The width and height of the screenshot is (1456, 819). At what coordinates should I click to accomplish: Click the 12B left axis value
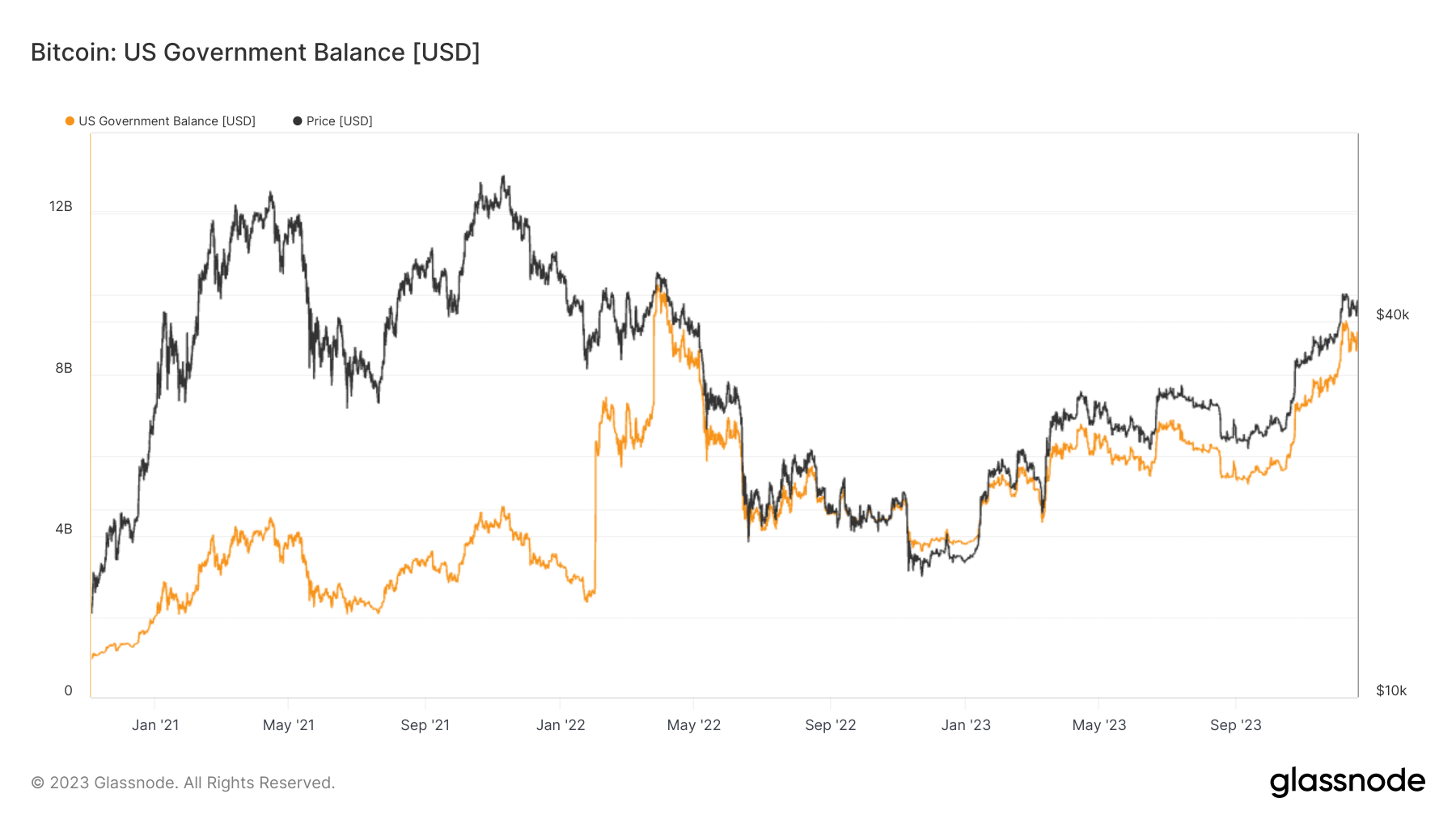coord(61,206)
